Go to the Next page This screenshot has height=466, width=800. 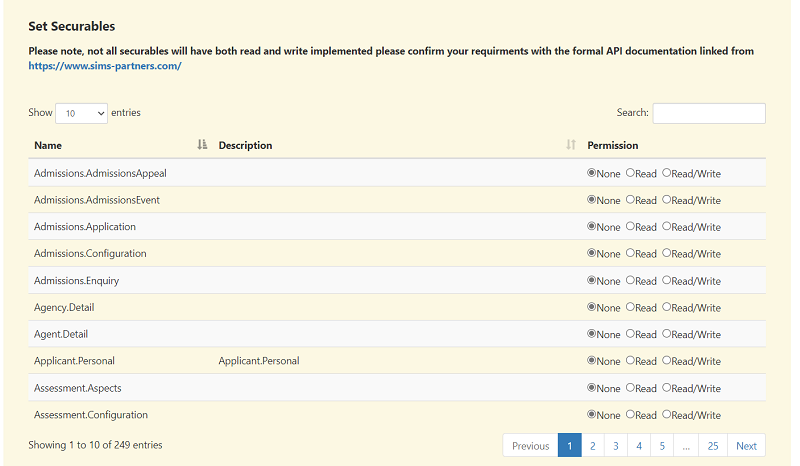746,446
